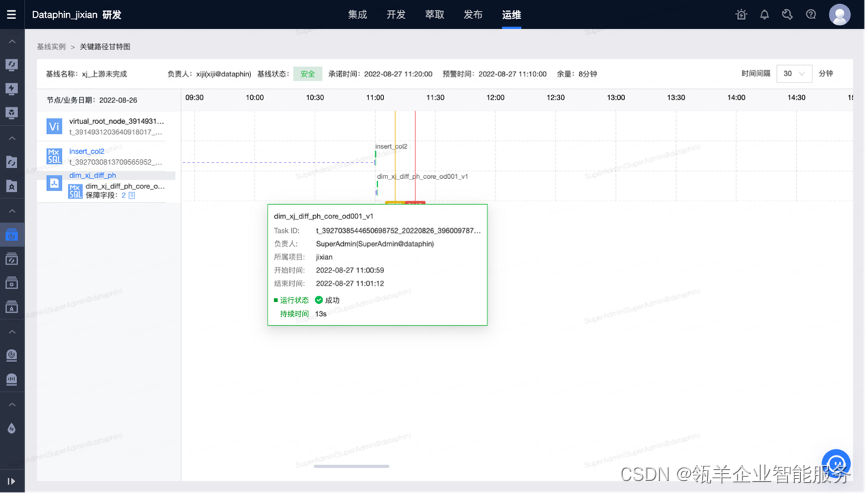Open notifications bell icon

pyautogui.click(x=764, y=15)
